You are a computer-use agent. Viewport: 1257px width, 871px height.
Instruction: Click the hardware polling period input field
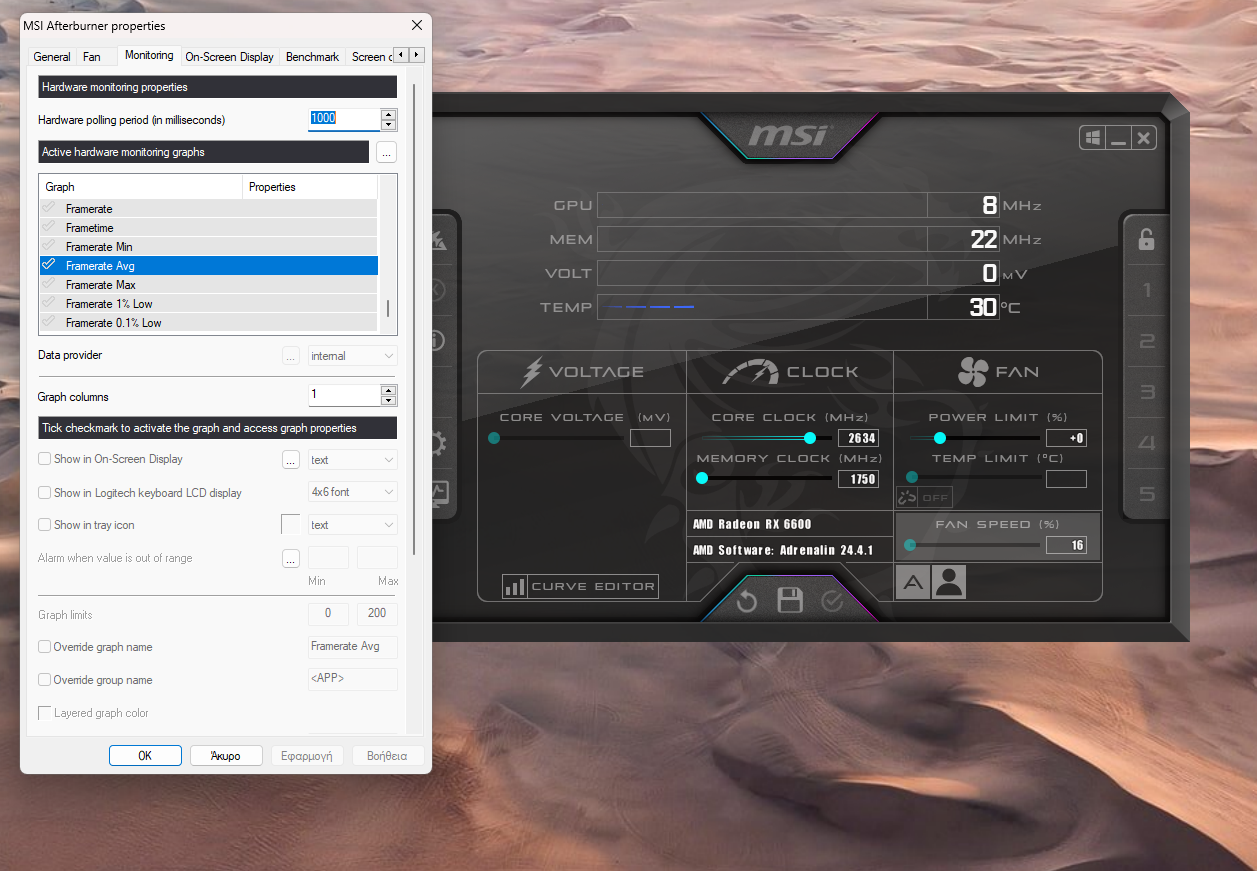coord(344,120)
